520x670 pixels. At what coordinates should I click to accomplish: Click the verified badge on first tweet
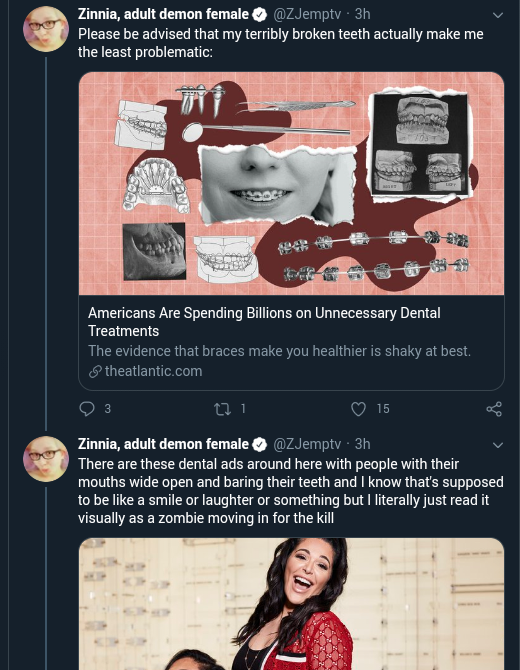tap(259, 15)
